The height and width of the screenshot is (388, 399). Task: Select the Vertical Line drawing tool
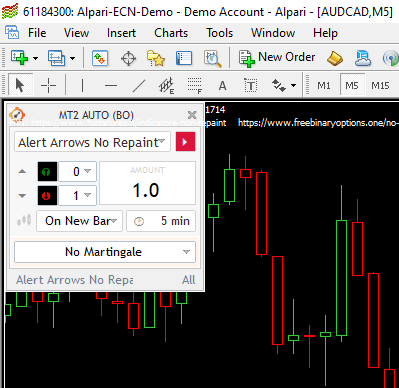click(82, 86)
